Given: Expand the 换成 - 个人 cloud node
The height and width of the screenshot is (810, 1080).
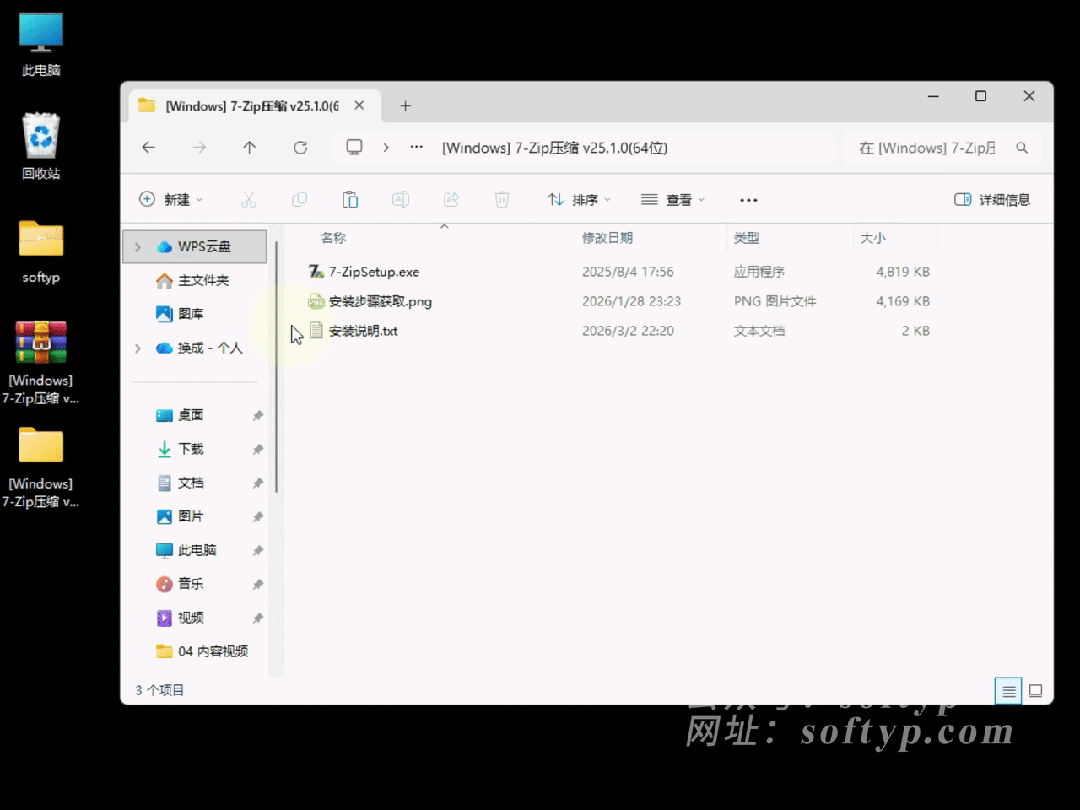Looking at the screenshot, I should click(x=138, y=349).
